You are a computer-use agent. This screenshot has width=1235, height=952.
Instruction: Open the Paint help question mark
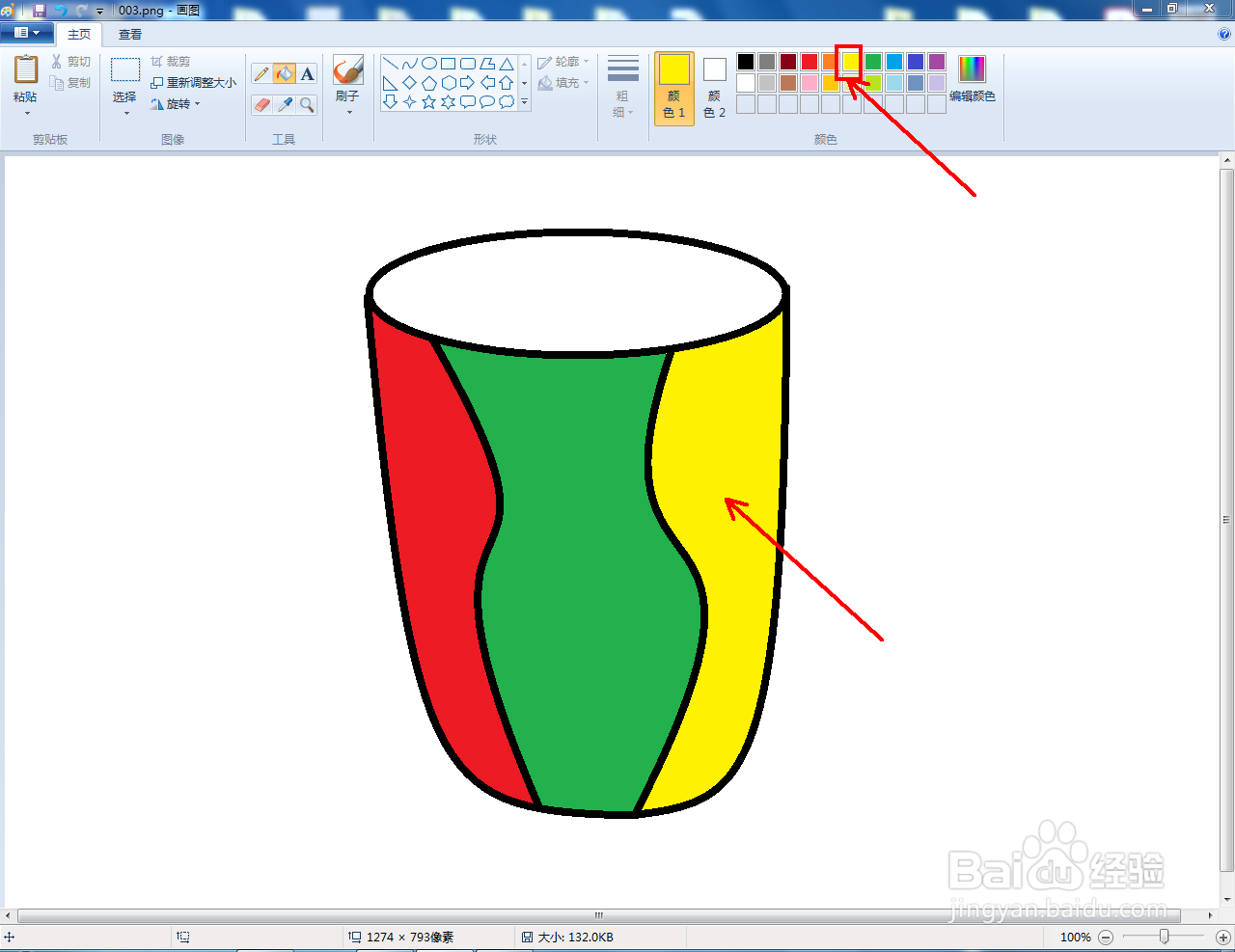coord(1224,34)
